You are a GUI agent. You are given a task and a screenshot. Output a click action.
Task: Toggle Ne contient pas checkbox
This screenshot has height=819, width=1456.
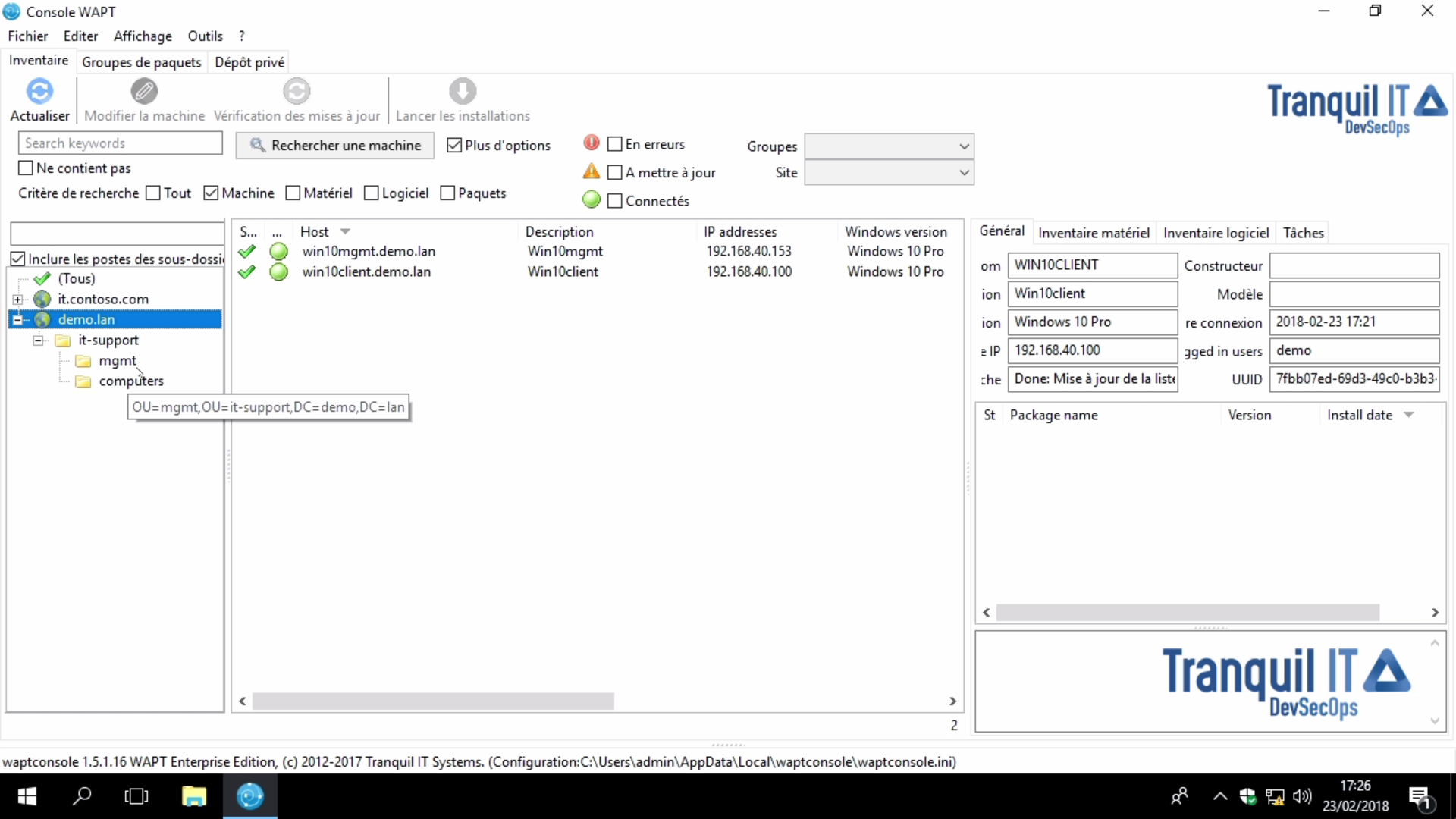pyautogui.click(x=26, y=168)
